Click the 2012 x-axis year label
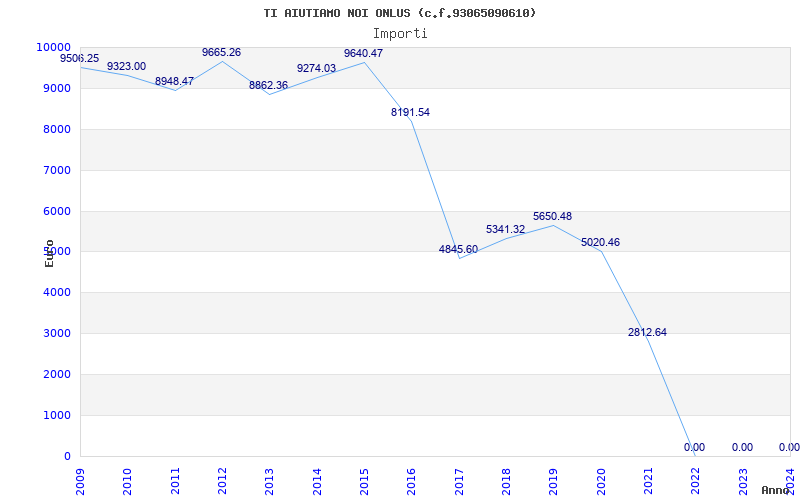The image size is (800, 500). pyautogui.click(x=222, y=482)
